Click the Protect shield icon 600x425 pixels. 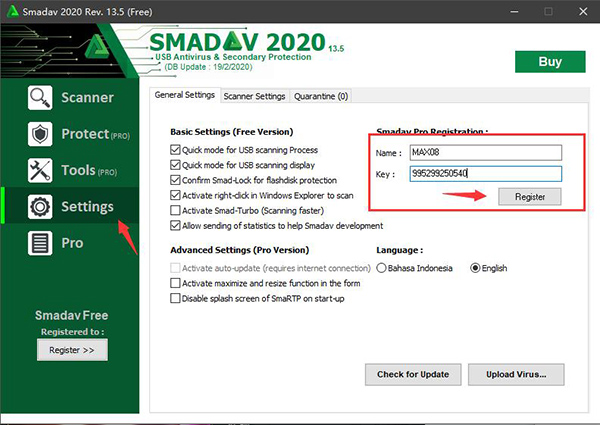point(40,134)
